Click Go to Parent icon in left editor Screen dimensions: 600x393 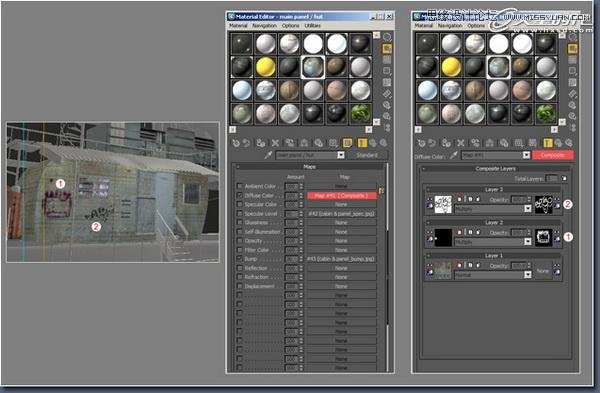(372, 143)
